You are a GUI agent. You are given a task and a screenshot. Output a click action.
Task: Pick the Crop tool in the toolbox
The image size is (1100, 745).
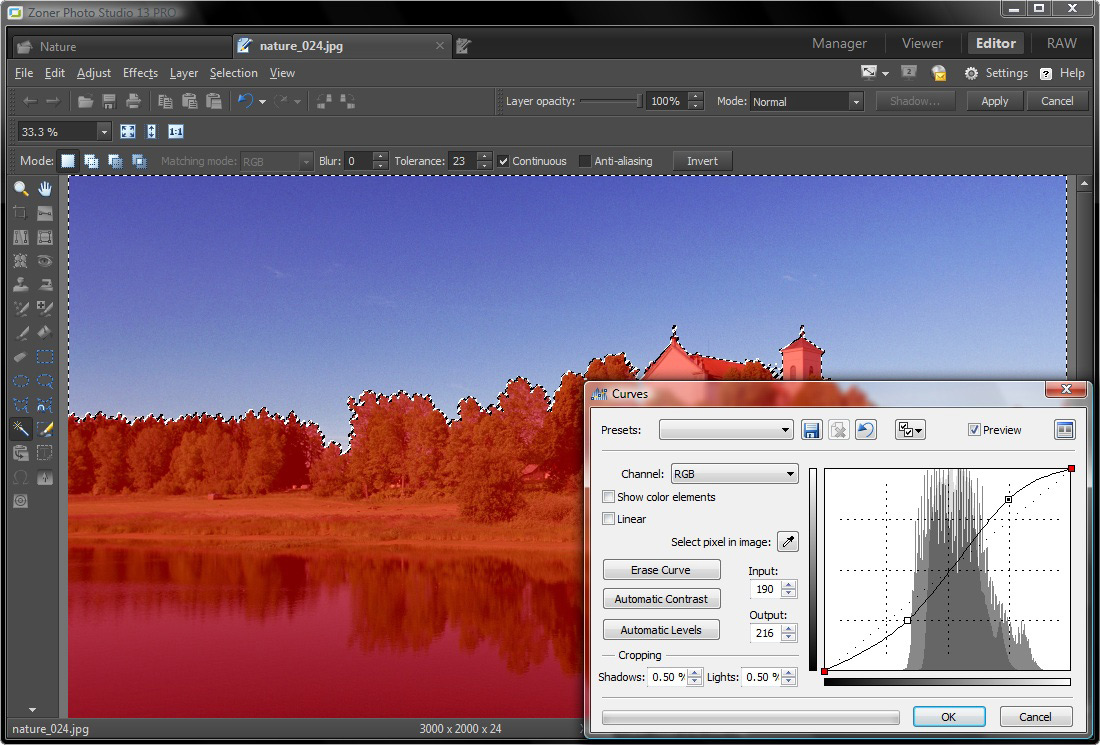pyautogui.click(x=20, y=213)
